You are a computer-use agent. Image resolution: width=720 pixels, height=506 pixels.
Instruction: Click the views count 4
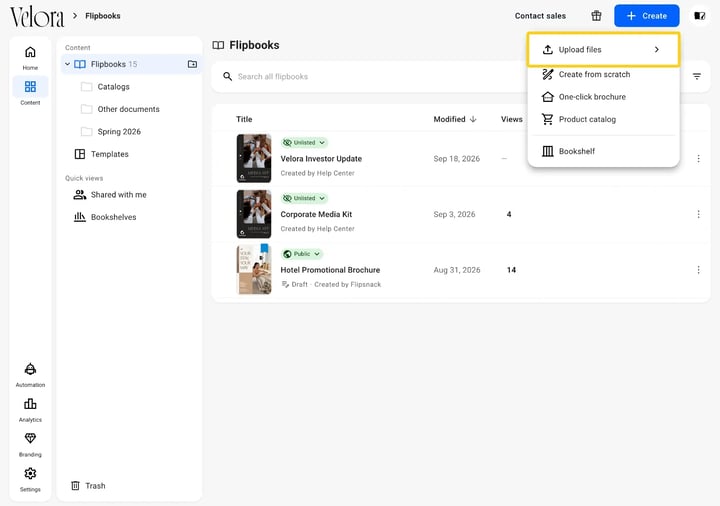[509, 214]
